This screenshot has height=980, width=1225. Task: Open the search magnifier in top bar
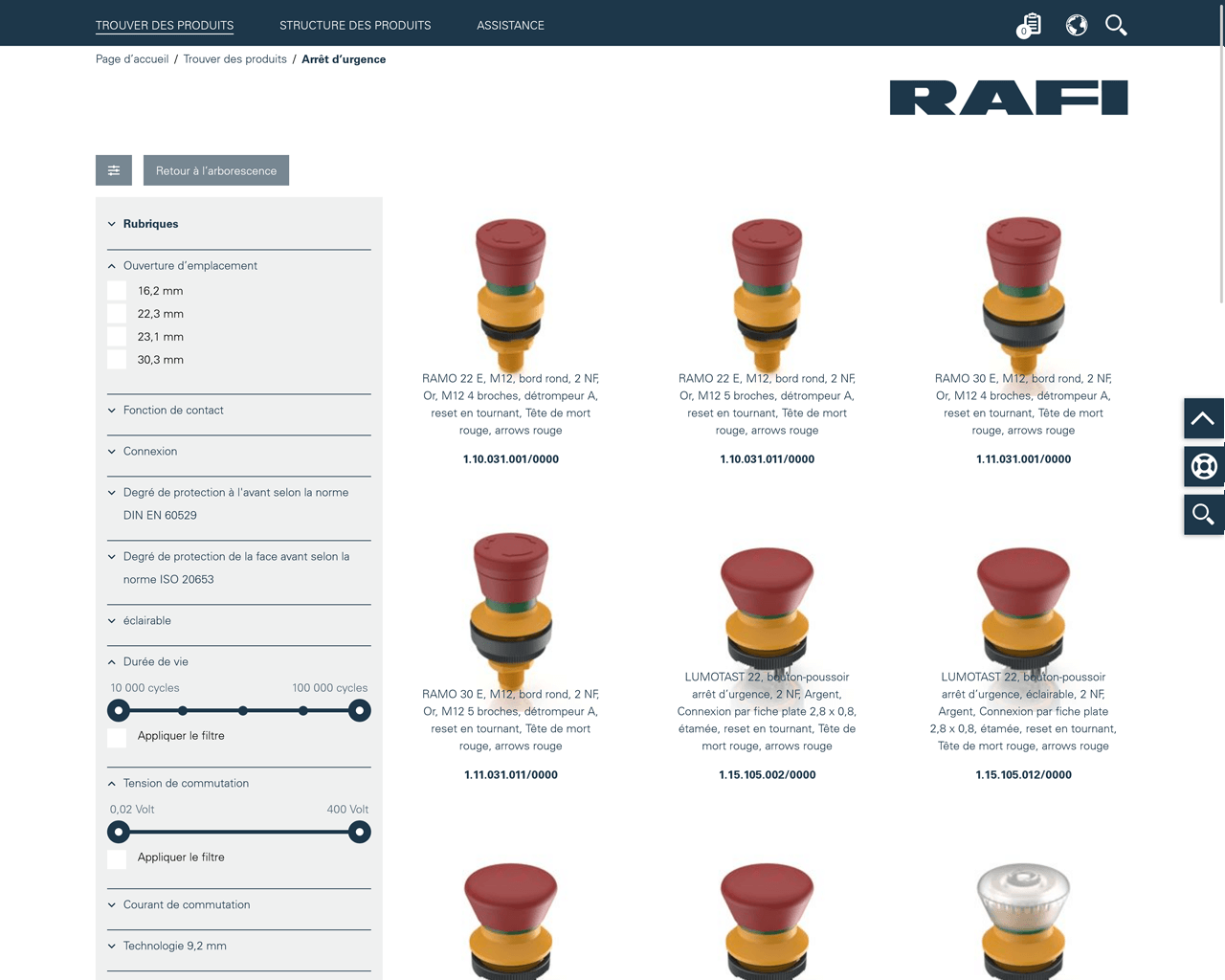(x=1116, y=26)
